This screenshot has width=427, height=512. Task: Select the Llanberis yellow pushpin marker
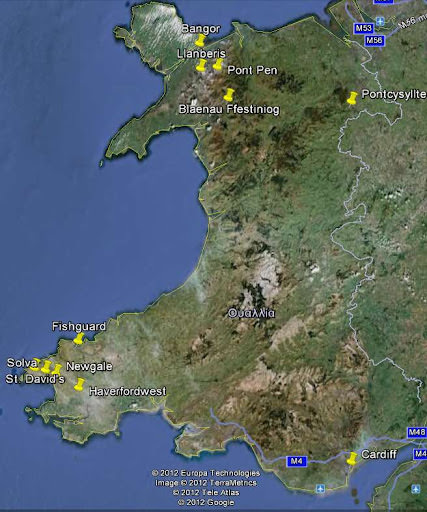coord(201,66)
